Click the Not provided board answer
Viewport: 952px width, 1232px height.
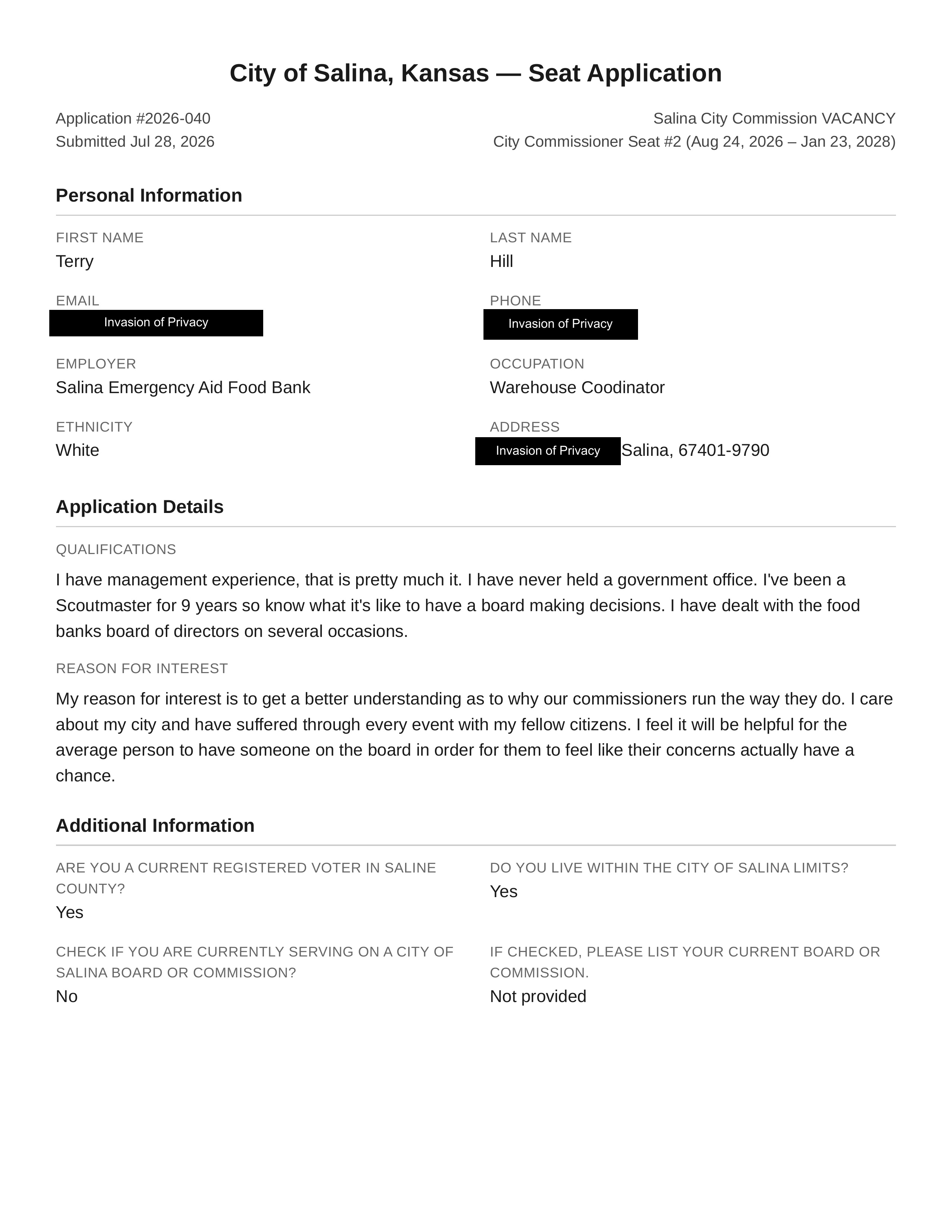pyautogui.click(x=538, y=996)
